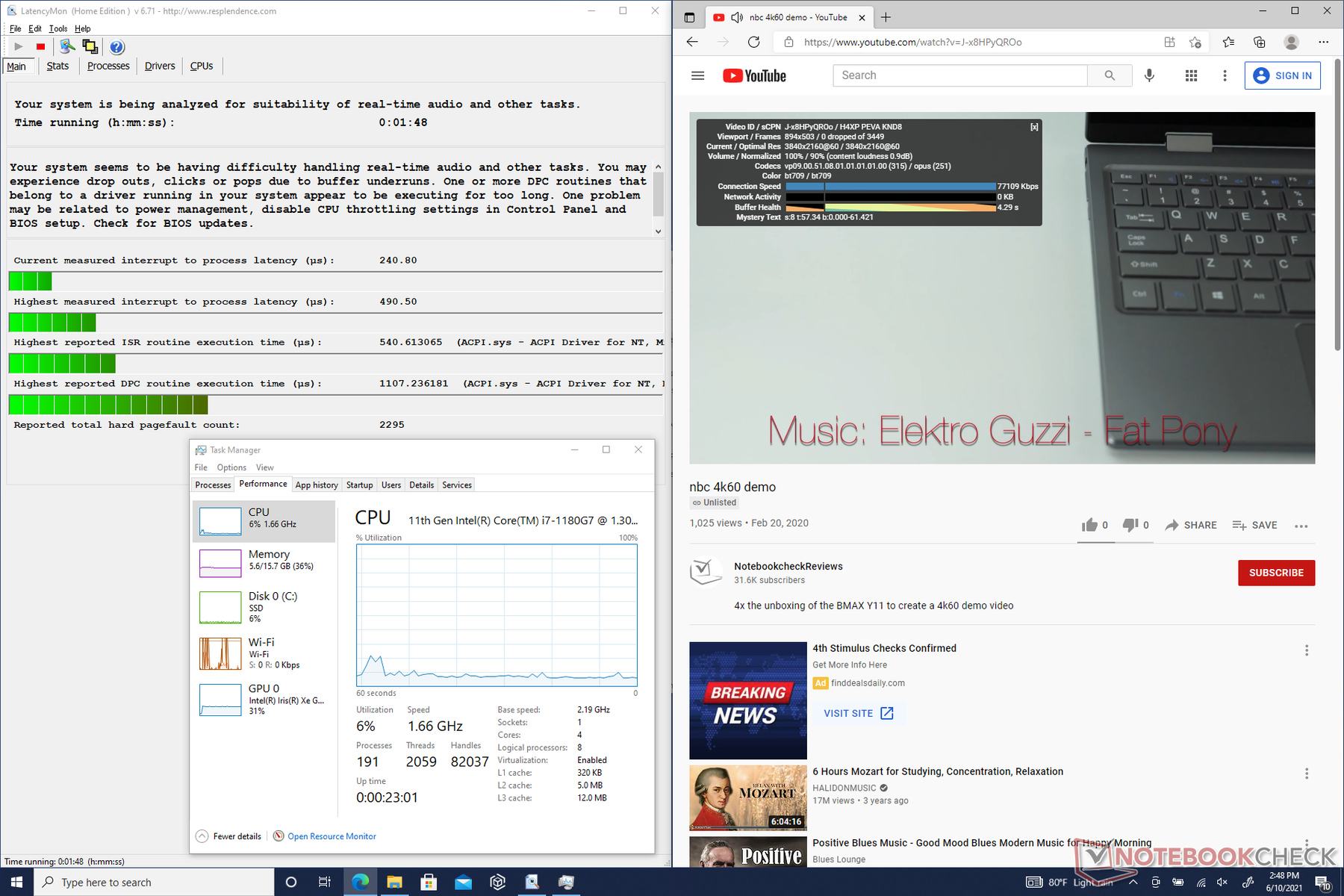Open Microsoft Store from the taskbar
1344x896 pixels.
pyautogui.click(x=429, y=882)
